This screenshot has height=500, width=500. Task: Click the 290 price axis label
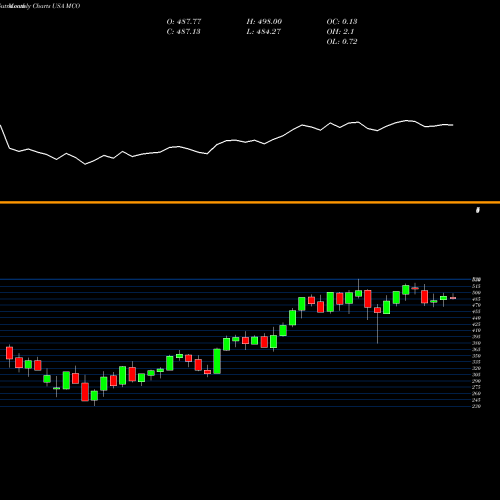476,381
